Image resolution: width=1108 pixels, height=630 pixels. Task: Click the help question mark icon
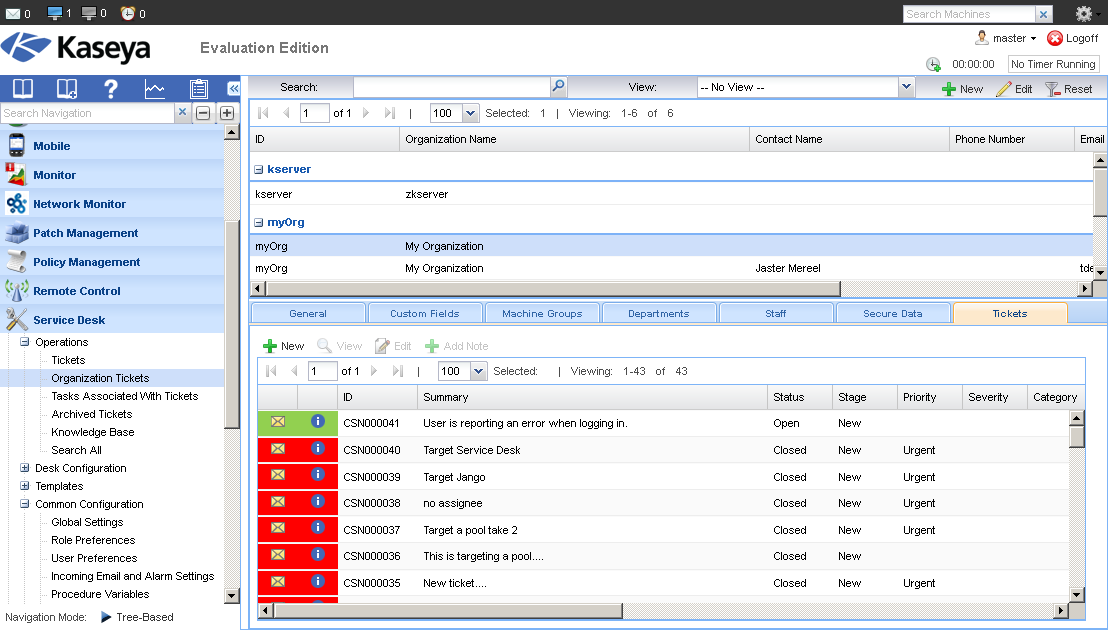click(111, 88)
